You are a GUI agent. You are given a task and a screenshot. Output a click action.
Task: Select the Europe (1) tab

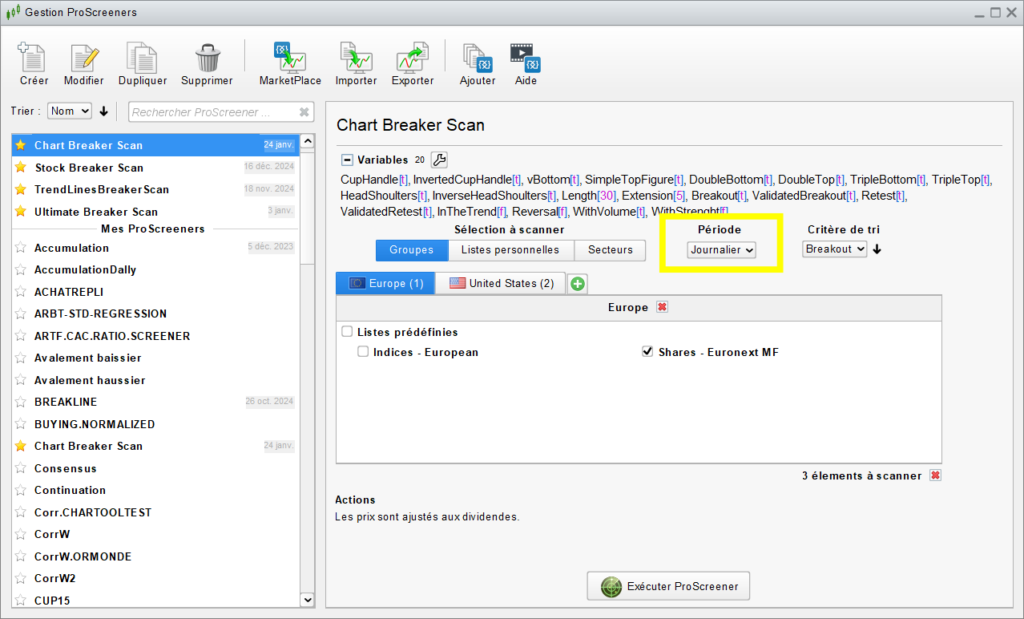[385, 283]
